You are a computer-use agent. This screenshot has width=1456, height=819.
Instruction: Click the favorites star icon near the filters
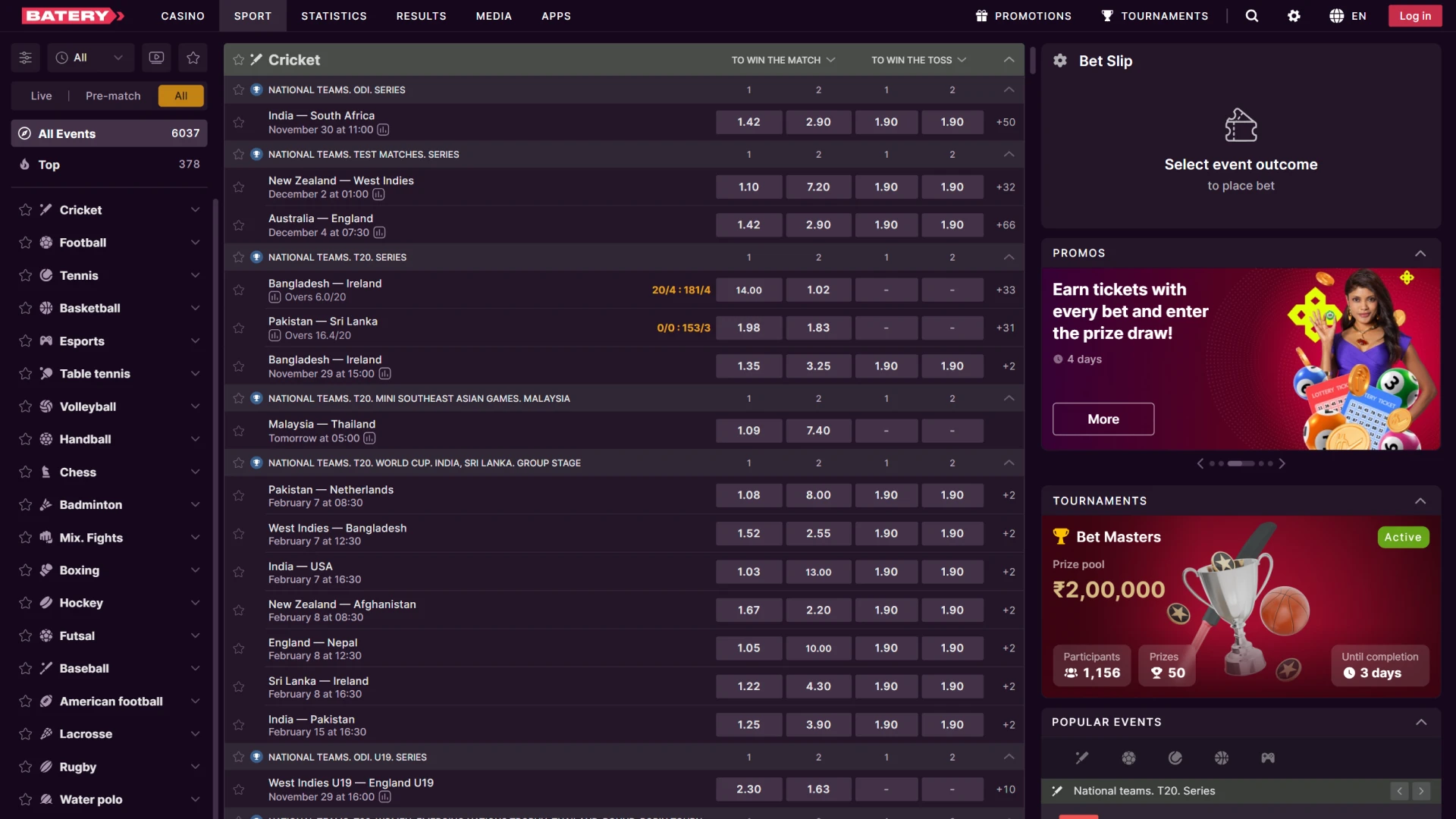(193, 58)
